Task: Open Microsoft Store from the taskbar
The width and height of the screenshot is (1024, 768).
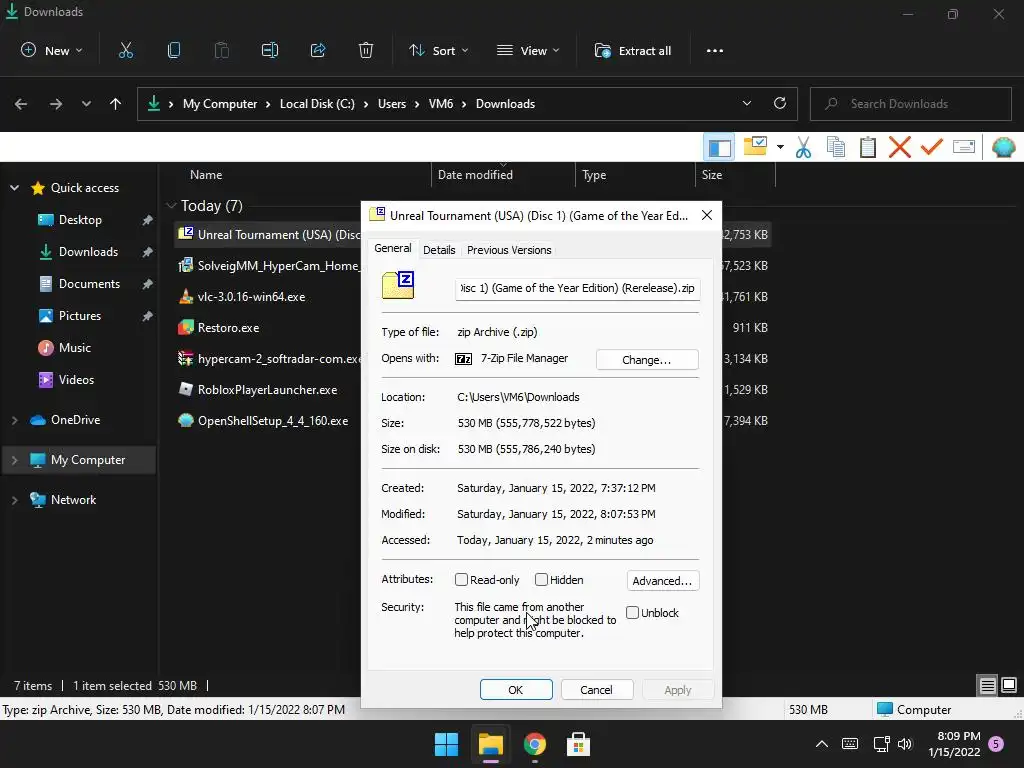Action: point(578,744)
